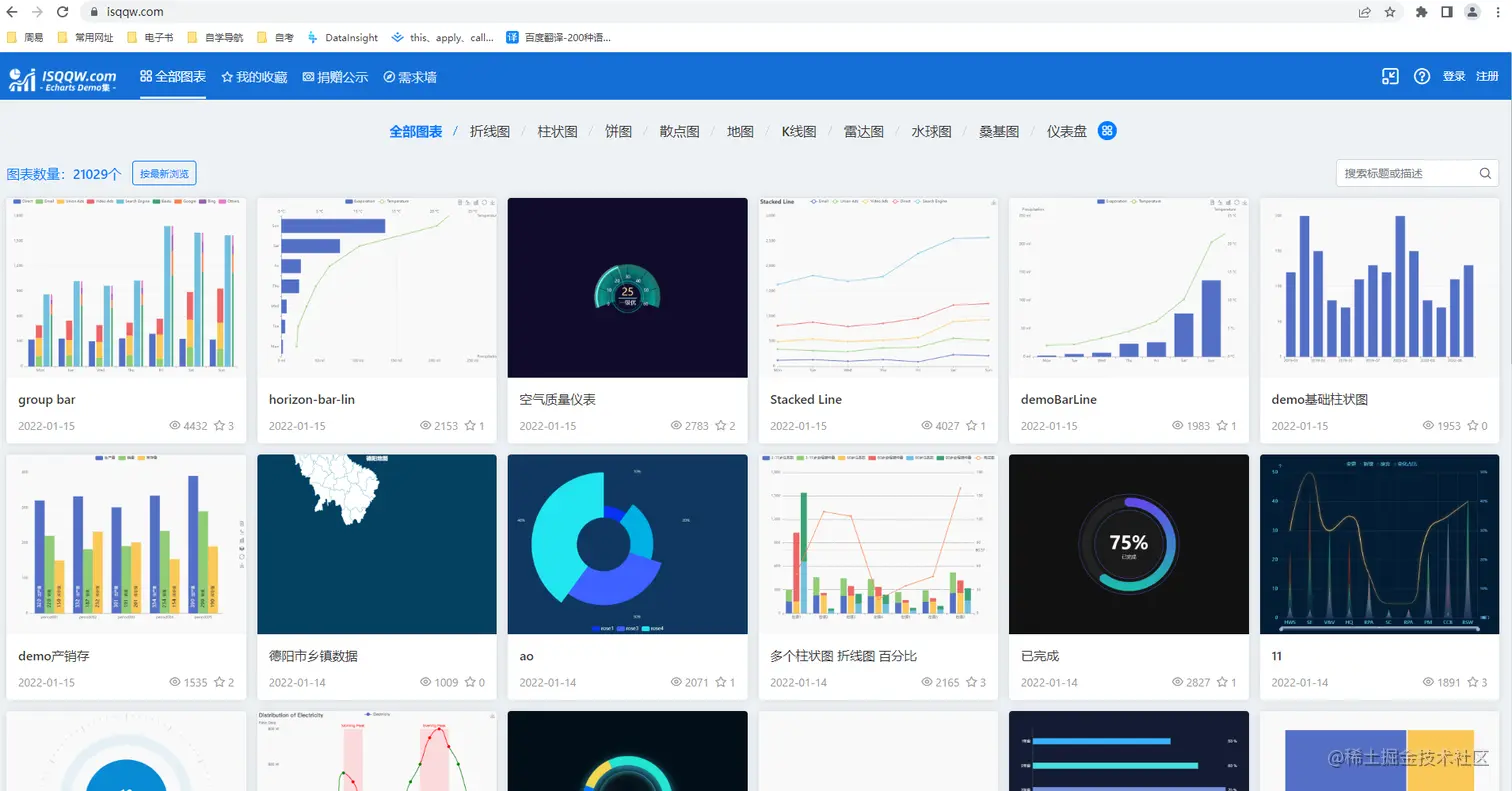Image resolution: width=1512 pixels, height=791 pixels.
Task: Select the 全部图表 category filter
Action: tap(416, 131)
